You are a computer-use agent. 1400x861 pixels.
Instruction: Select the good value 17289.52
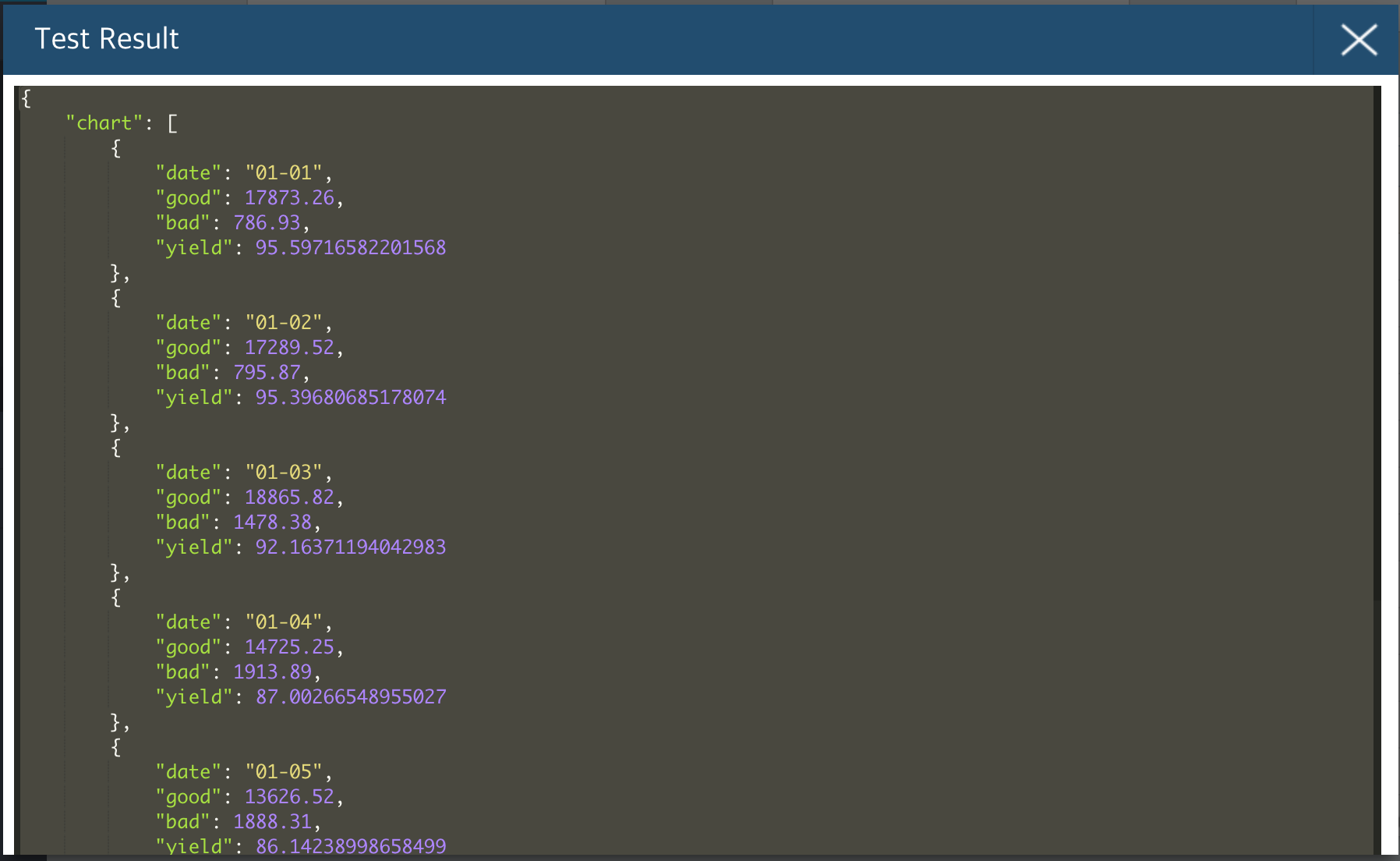289,348
